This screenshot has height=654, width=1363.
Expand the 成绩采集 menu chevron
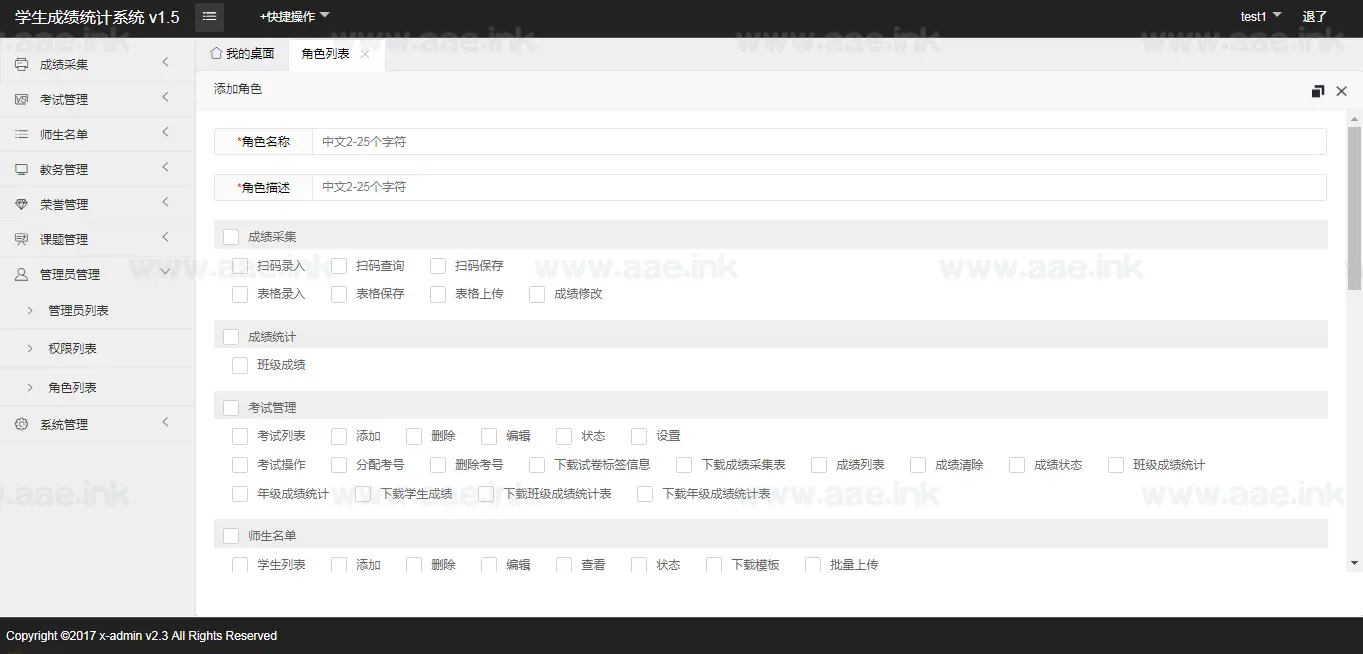click(165, 63)
